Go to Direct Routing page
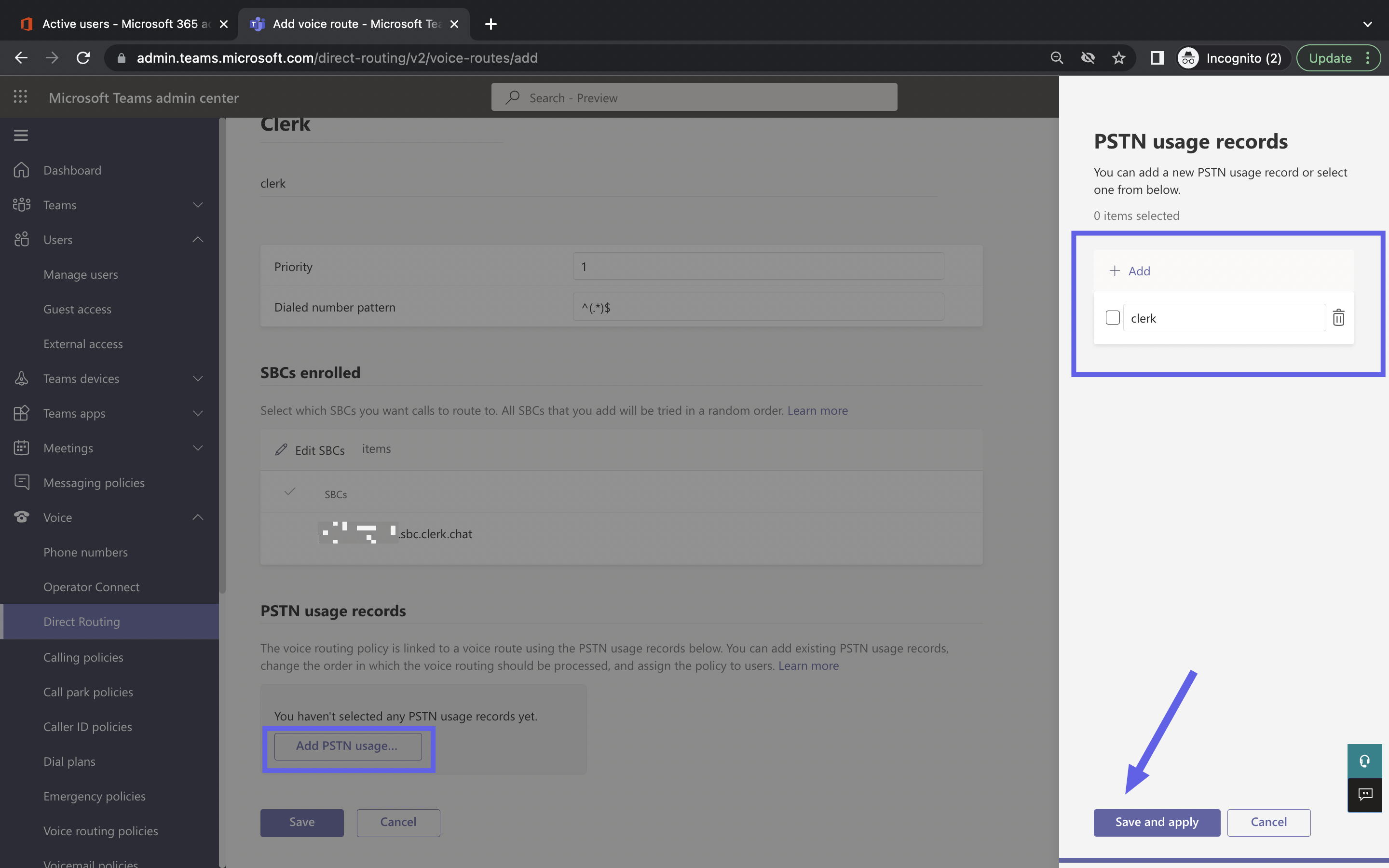The width and height of the screenshot is (1389, 868). coord(109,622)
